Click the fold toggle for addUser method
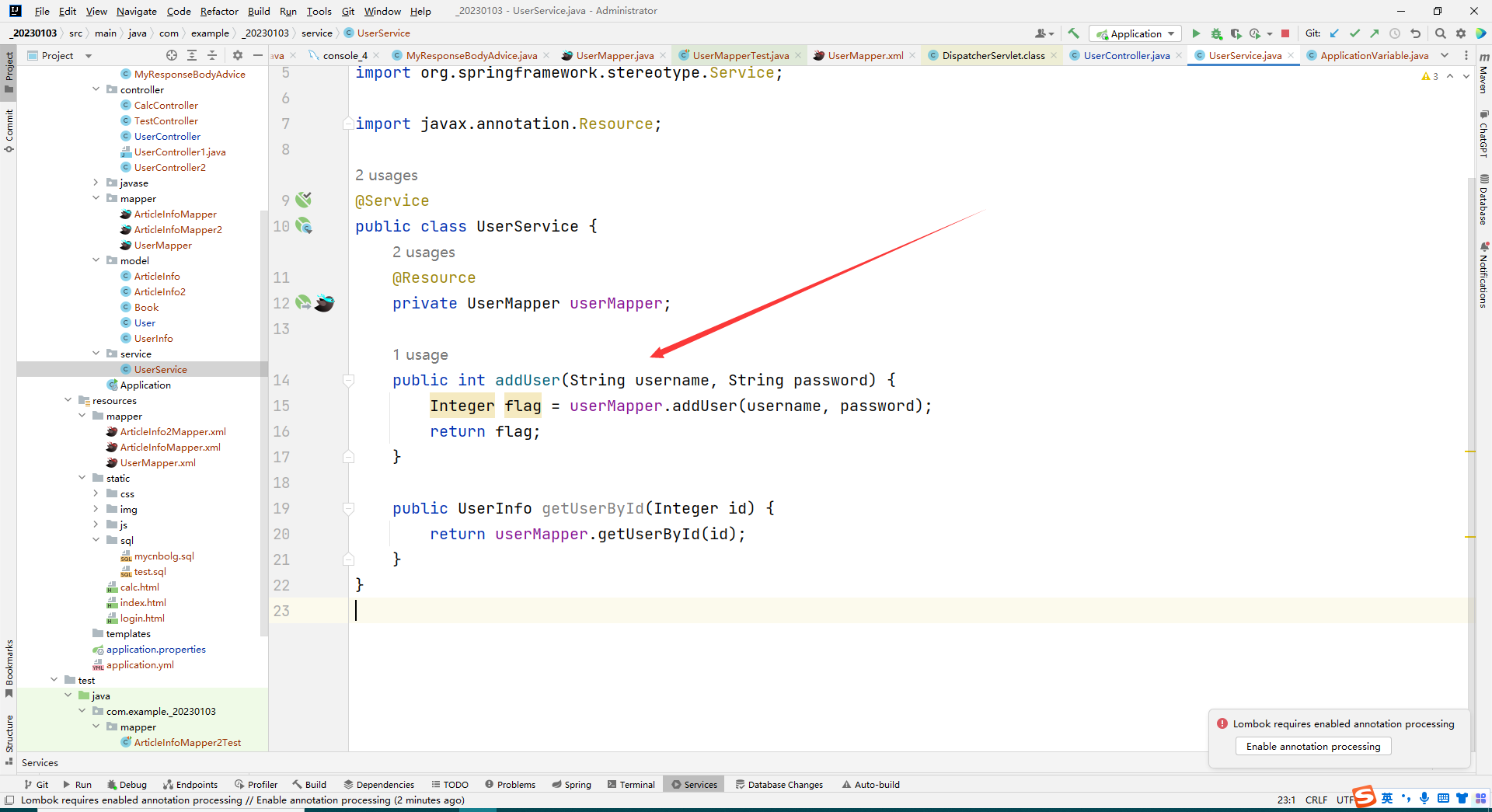1492x812 pixels. (348, 380)
